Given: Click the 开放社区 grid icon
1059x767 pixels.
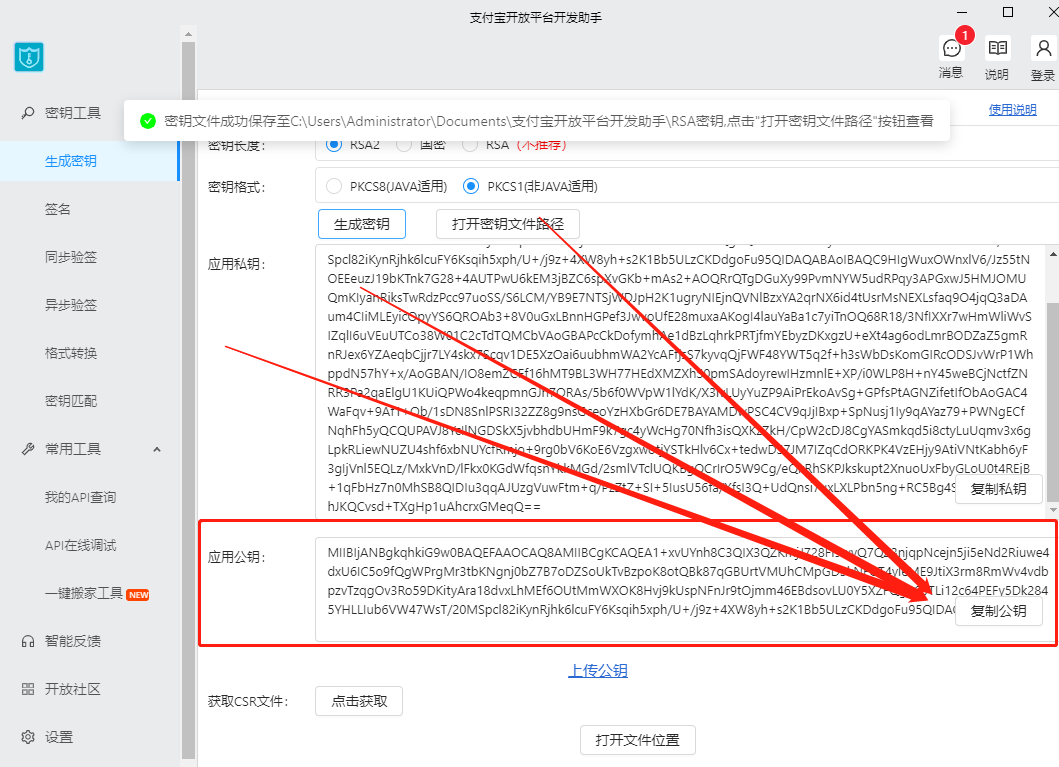Looking at the screenshot, I should coord(28,689).
